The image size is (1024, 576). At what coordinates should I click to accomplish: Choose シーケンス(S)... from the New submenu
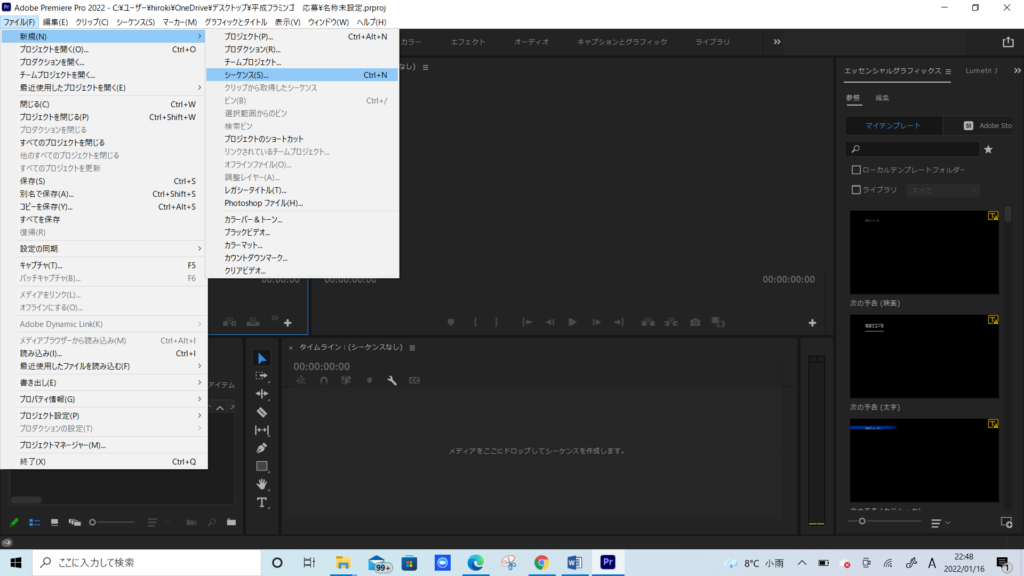pyautogui.click(x=302, y=75)
